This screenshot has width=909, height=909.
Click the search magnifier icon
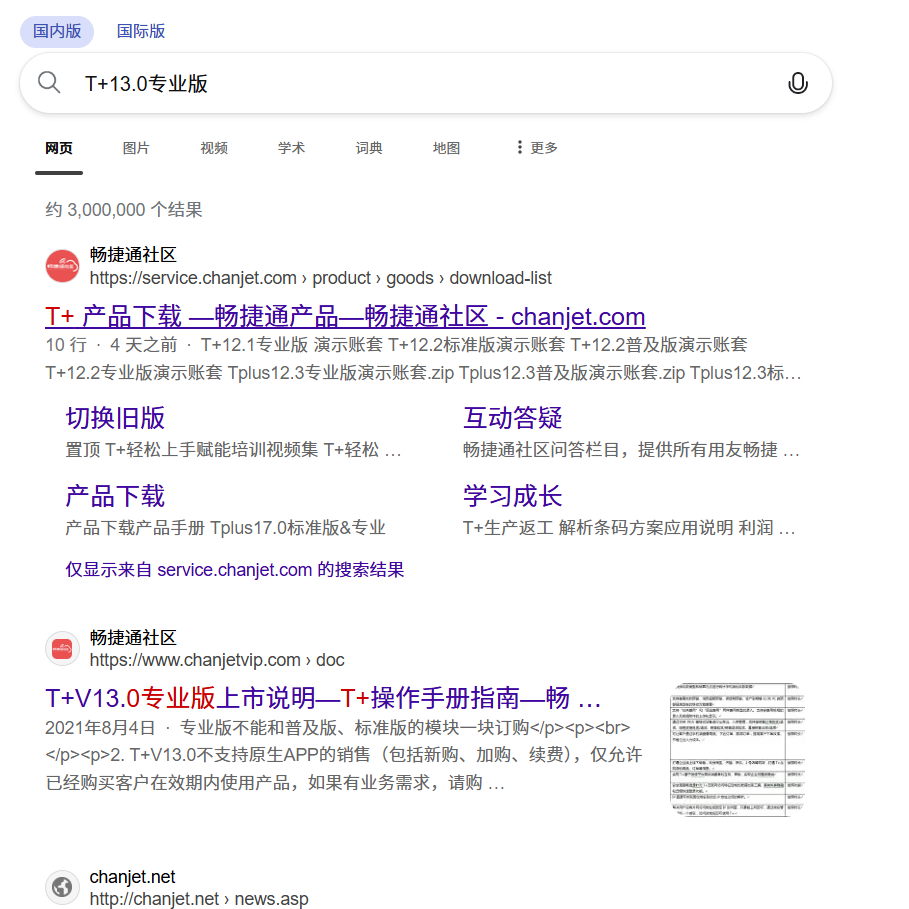click(x=48, y=83)
